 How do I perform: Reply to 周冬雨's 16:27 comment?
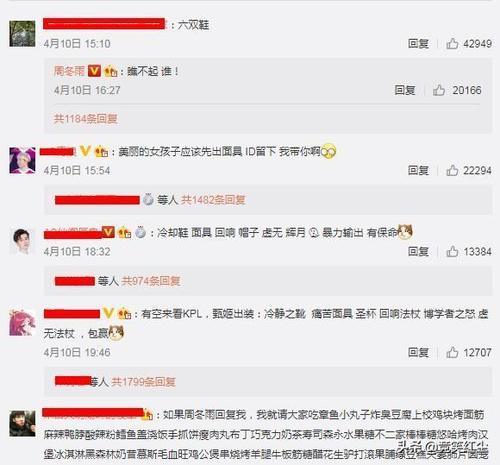[405, 90]
